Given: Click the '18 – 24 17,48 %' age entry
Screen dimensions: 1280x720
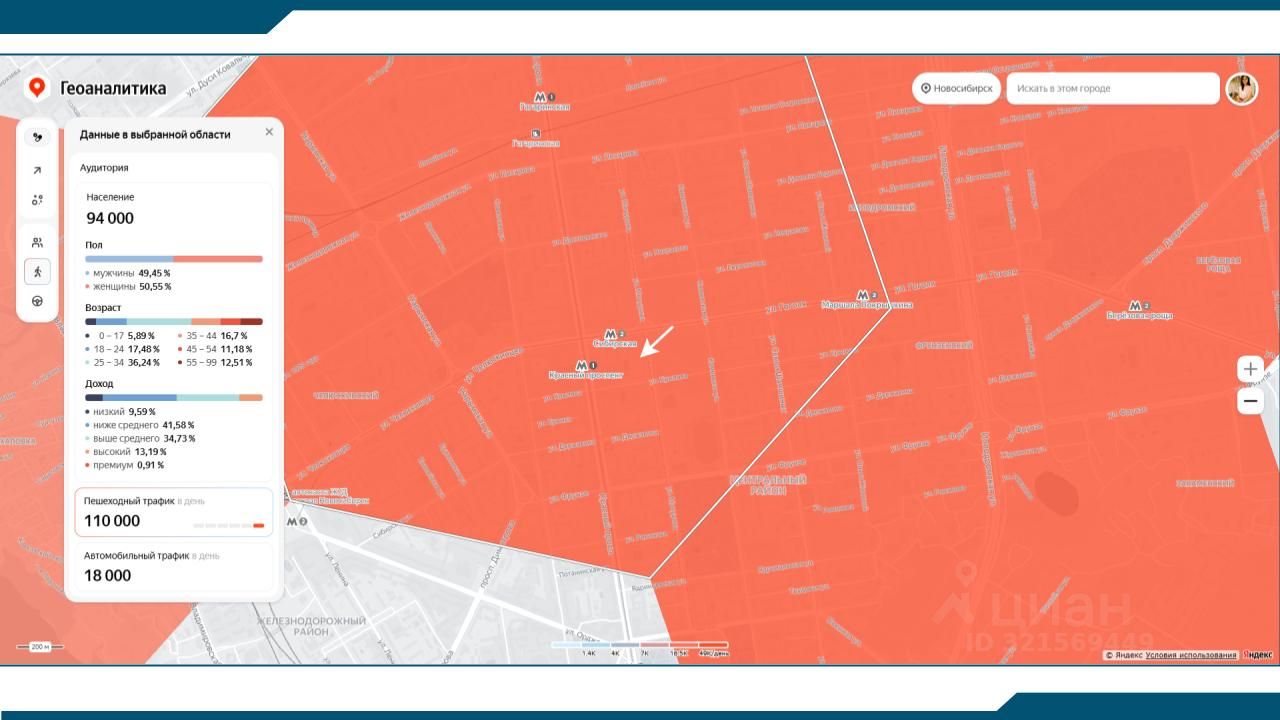Looking at the screenshot, I should 122,349.
